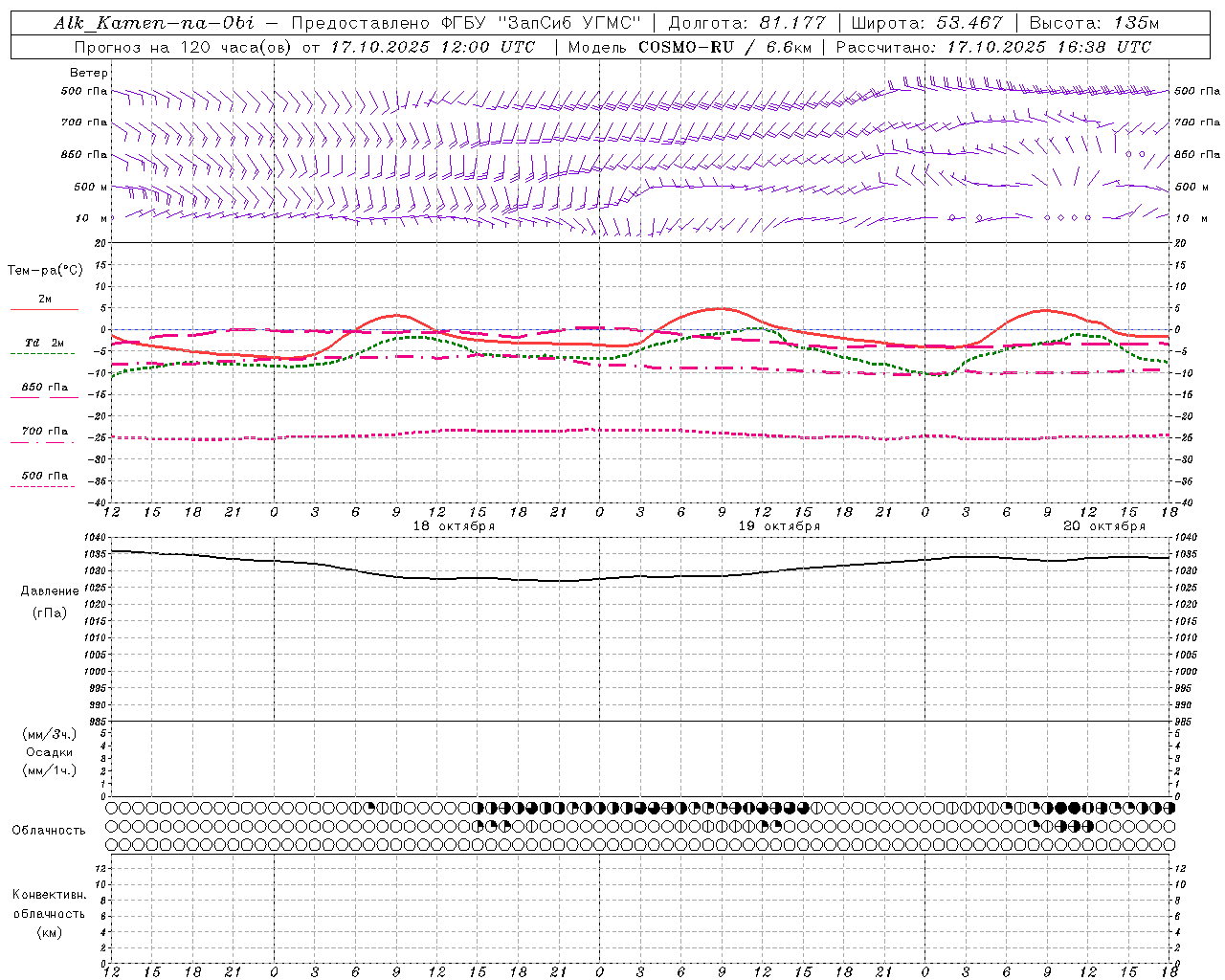Click the model name COSMO-RU / 6.6км

[725, 47]
